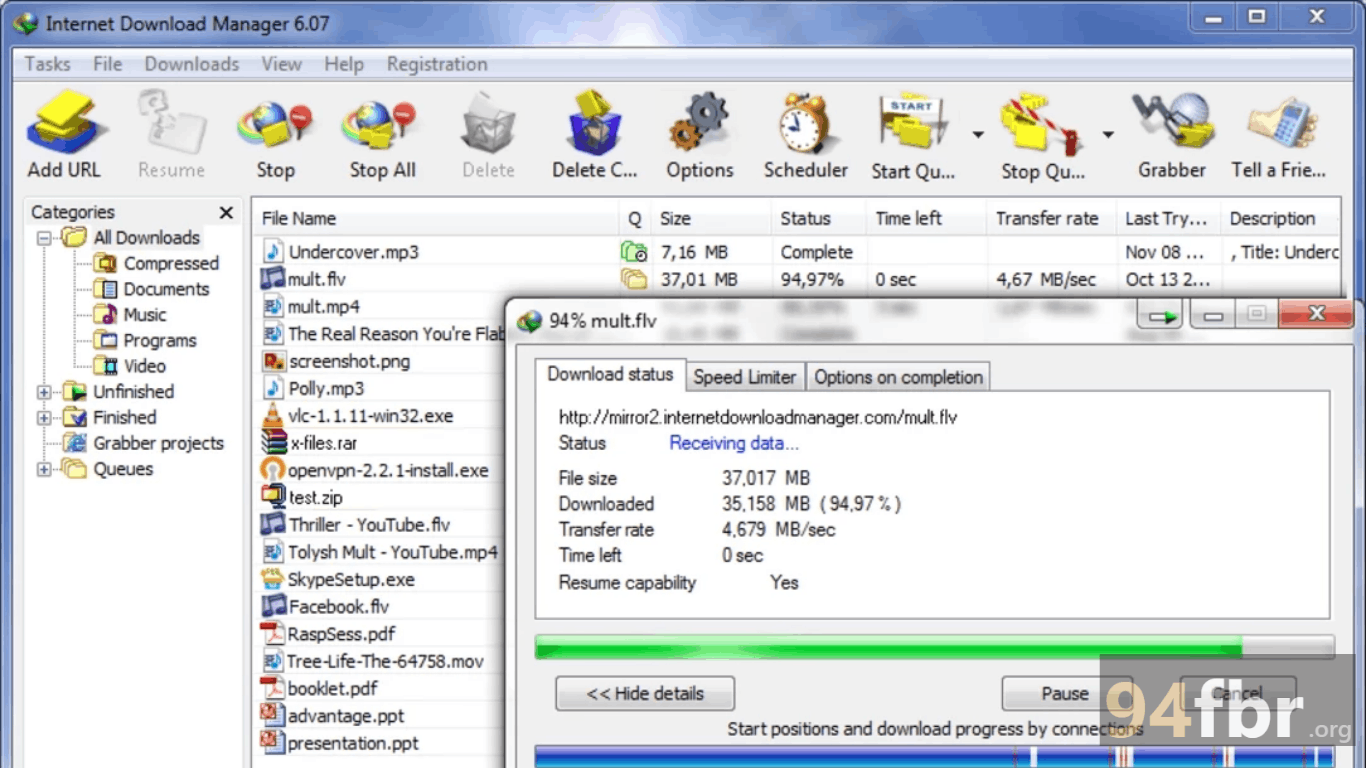Click the Delete Completed toolbar icon

[x=594, y=122]
